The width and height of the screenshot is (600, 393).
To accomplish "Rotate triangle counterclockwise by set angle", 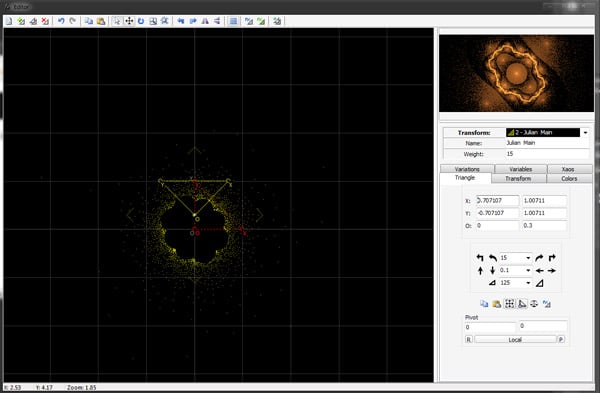I will tap(492, 258).
